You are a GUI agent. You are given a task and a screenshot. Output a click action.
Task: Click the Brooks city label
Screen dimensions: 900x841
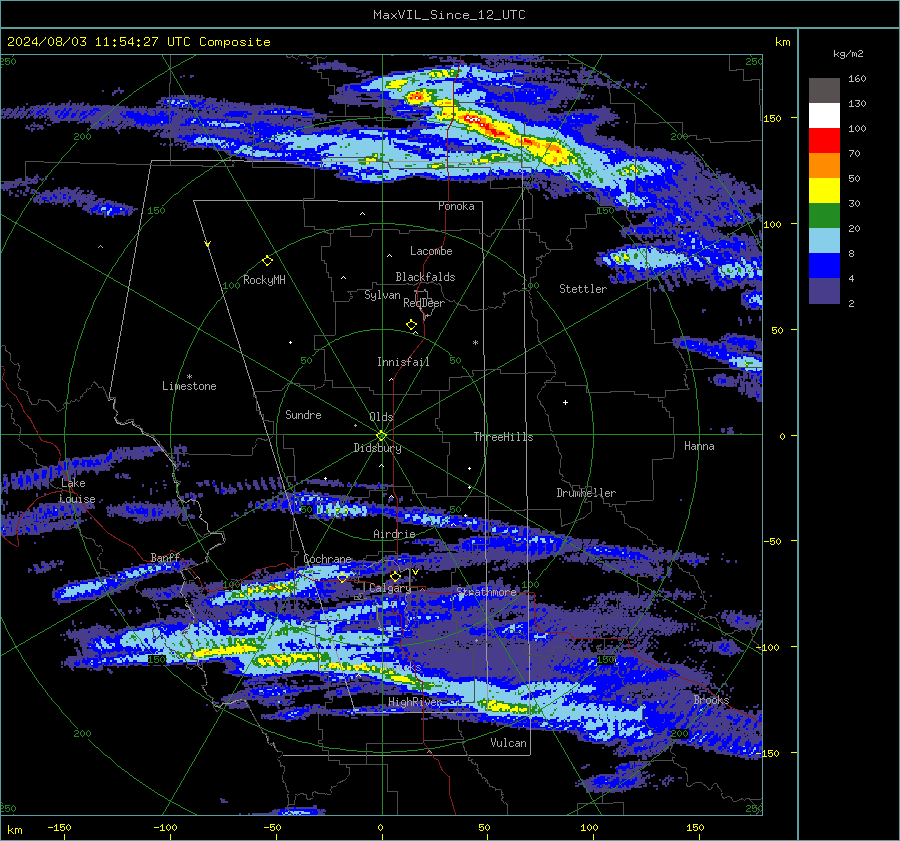click(711, 700)
